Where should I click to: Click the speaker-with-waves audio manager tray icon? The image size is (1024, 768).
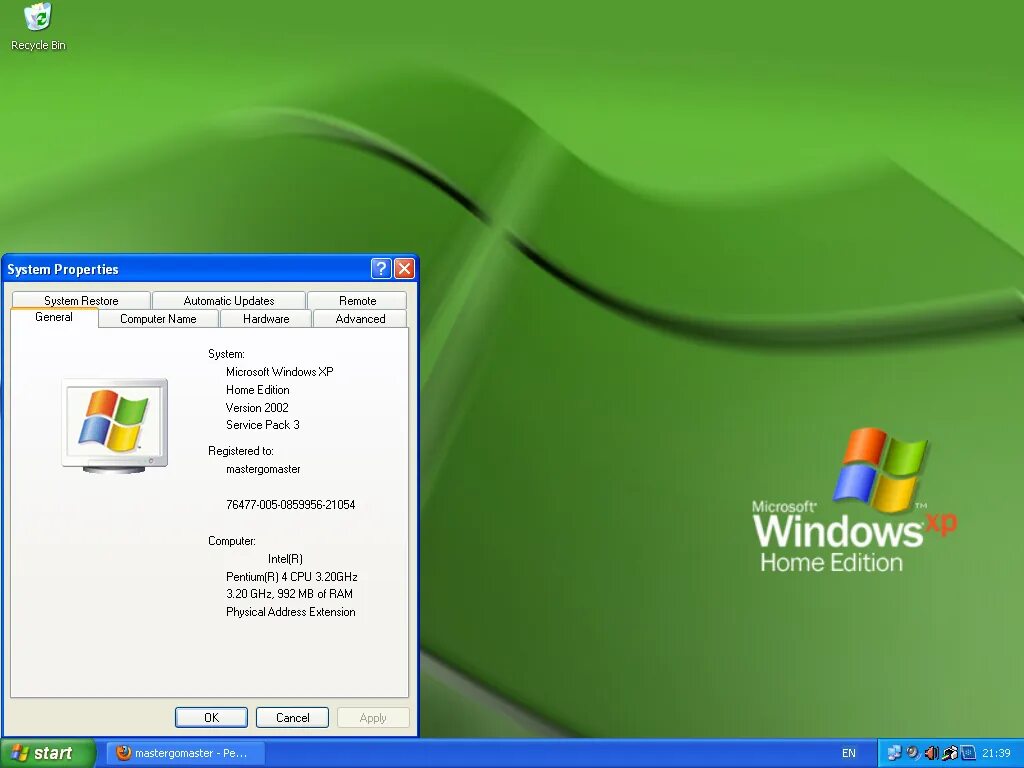pos(914,752)
